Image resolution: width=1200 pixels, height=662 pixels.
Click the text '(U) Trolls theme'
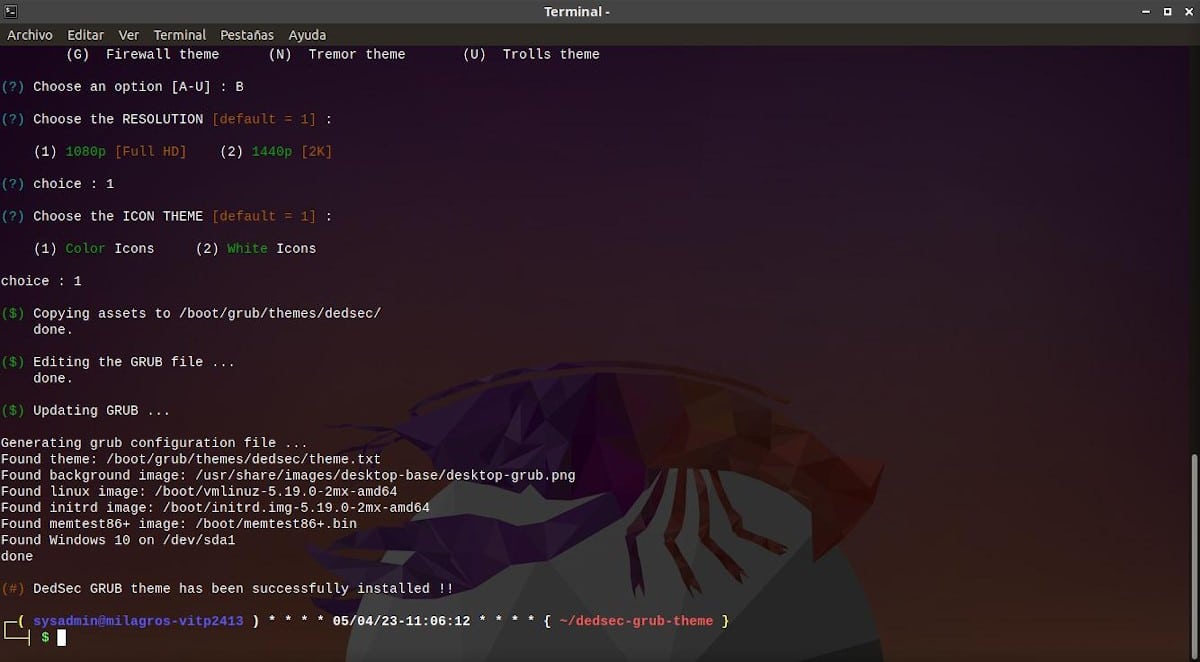(x=531, y=54)
